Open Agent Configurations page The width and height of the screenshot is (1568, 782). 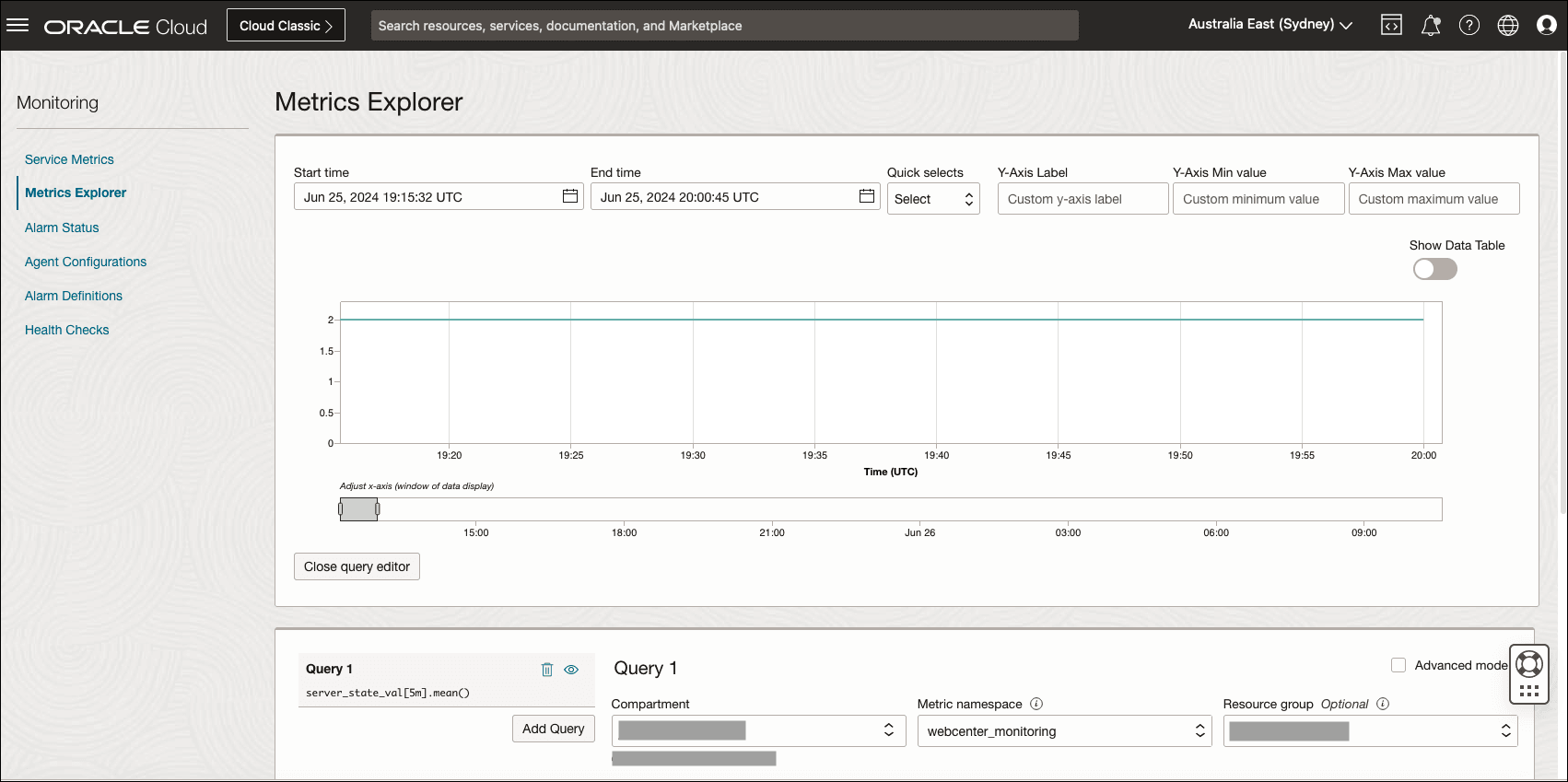point(86,262)
